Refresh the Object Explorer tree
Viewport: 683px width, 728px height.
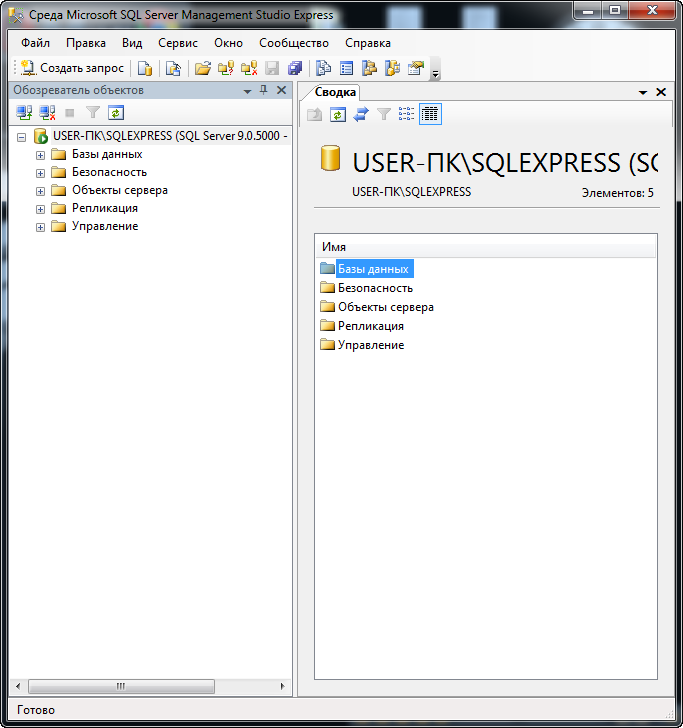click(116, 113)
